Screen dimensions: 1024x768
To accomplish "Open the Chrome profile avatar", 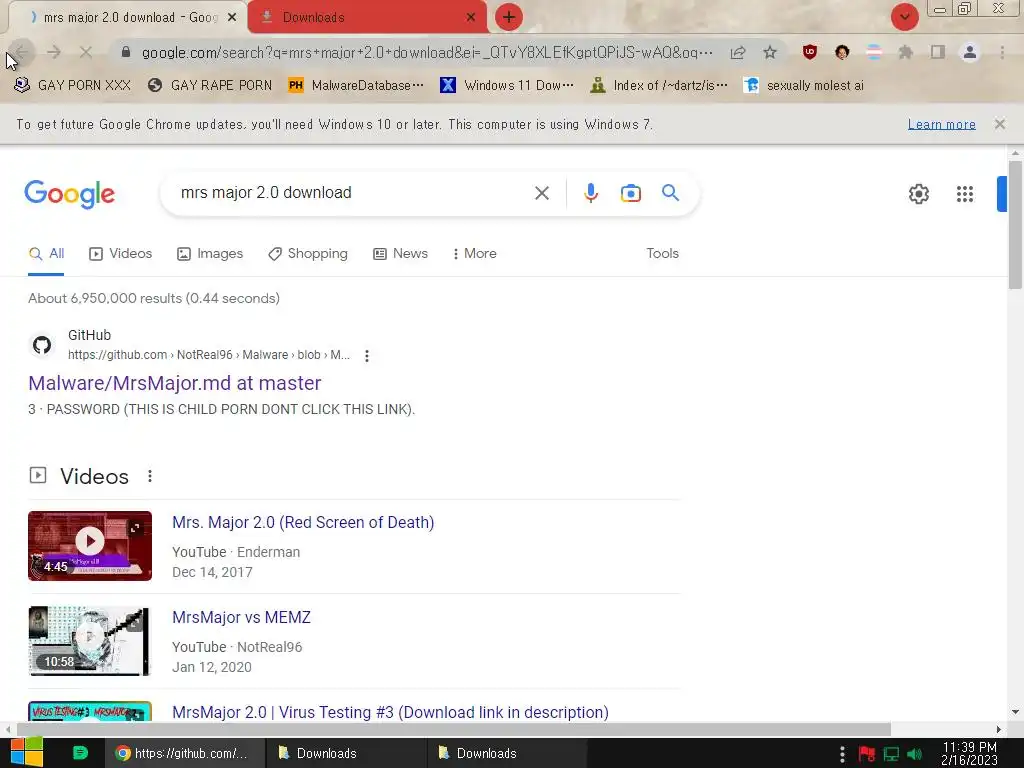I will click(x=970, y=52).
